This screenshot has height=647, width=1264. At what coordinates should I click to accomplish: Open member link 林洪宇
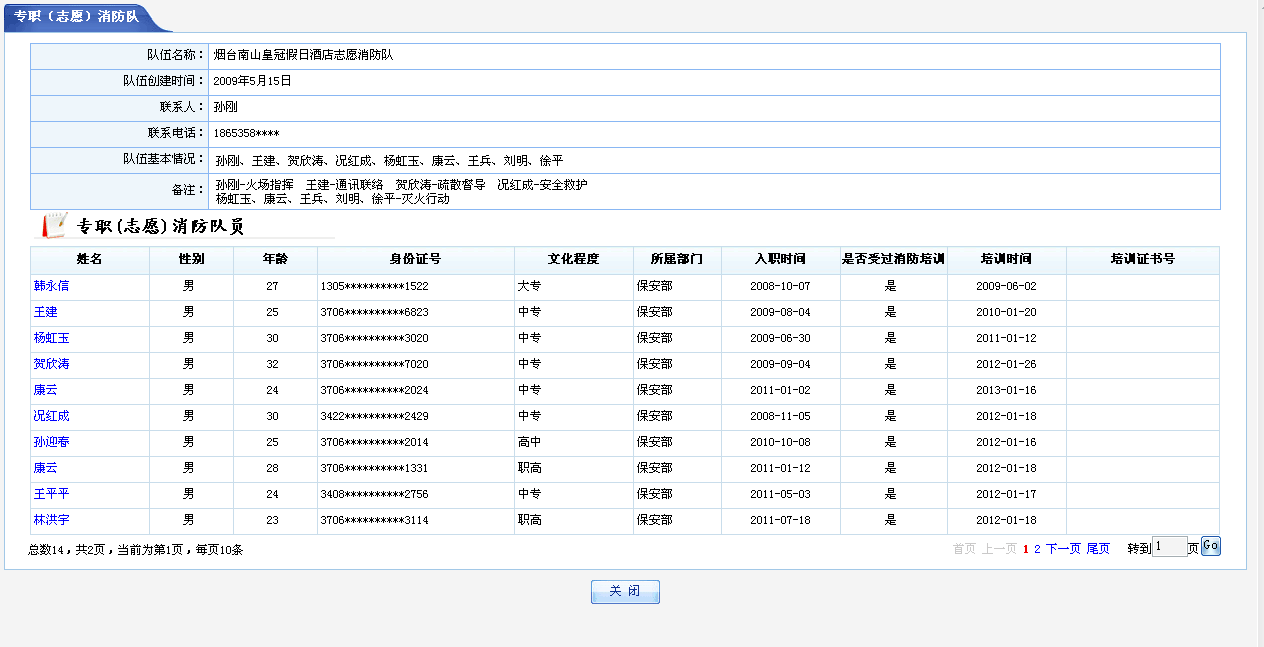[51, 520]
